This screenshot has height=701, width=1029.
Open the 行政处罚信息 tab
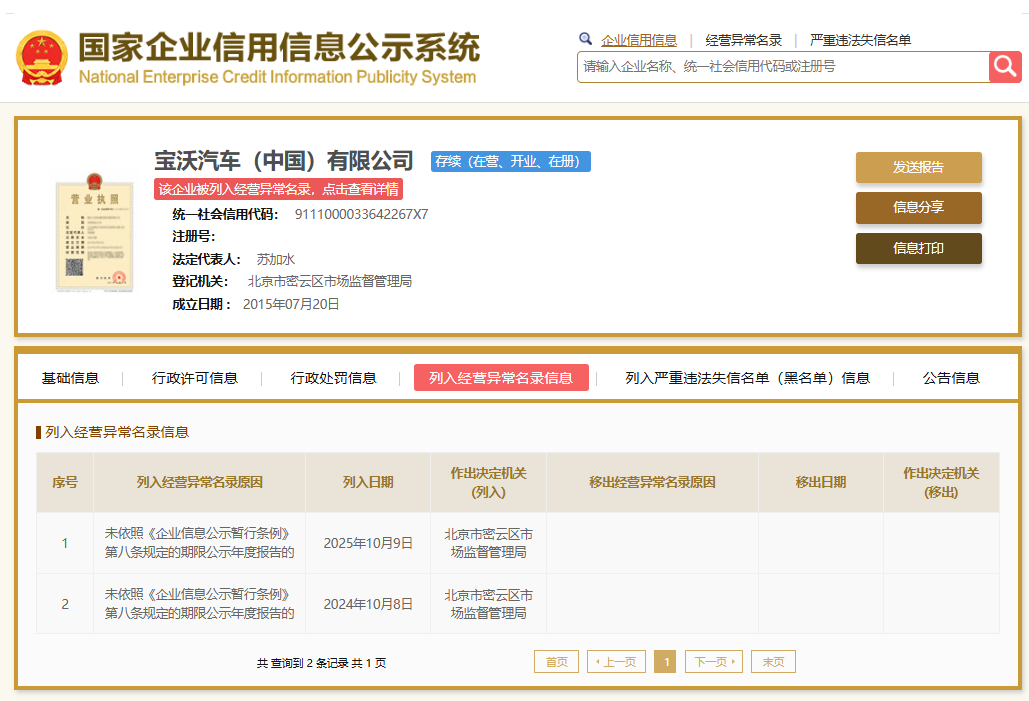tap(333, 378)
